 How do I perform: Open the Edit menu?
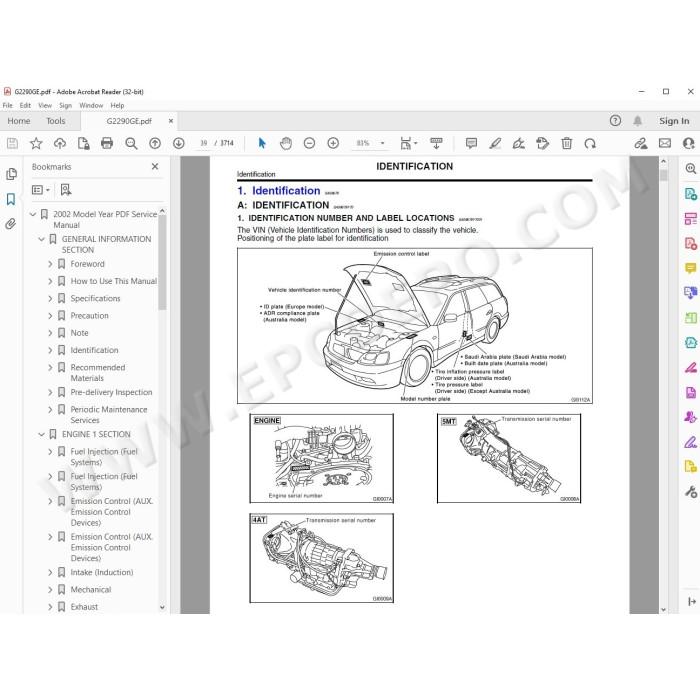[25, 105]
